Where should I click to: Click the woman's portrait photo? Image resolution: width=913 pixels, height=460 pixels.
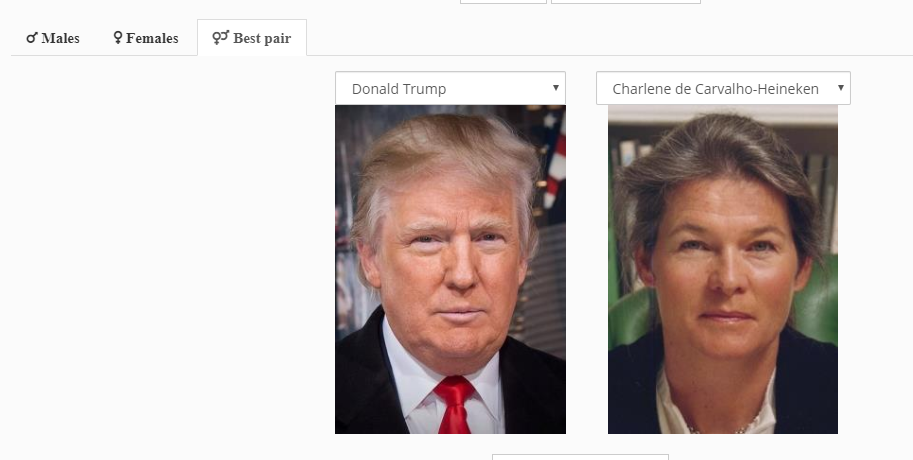723,270
